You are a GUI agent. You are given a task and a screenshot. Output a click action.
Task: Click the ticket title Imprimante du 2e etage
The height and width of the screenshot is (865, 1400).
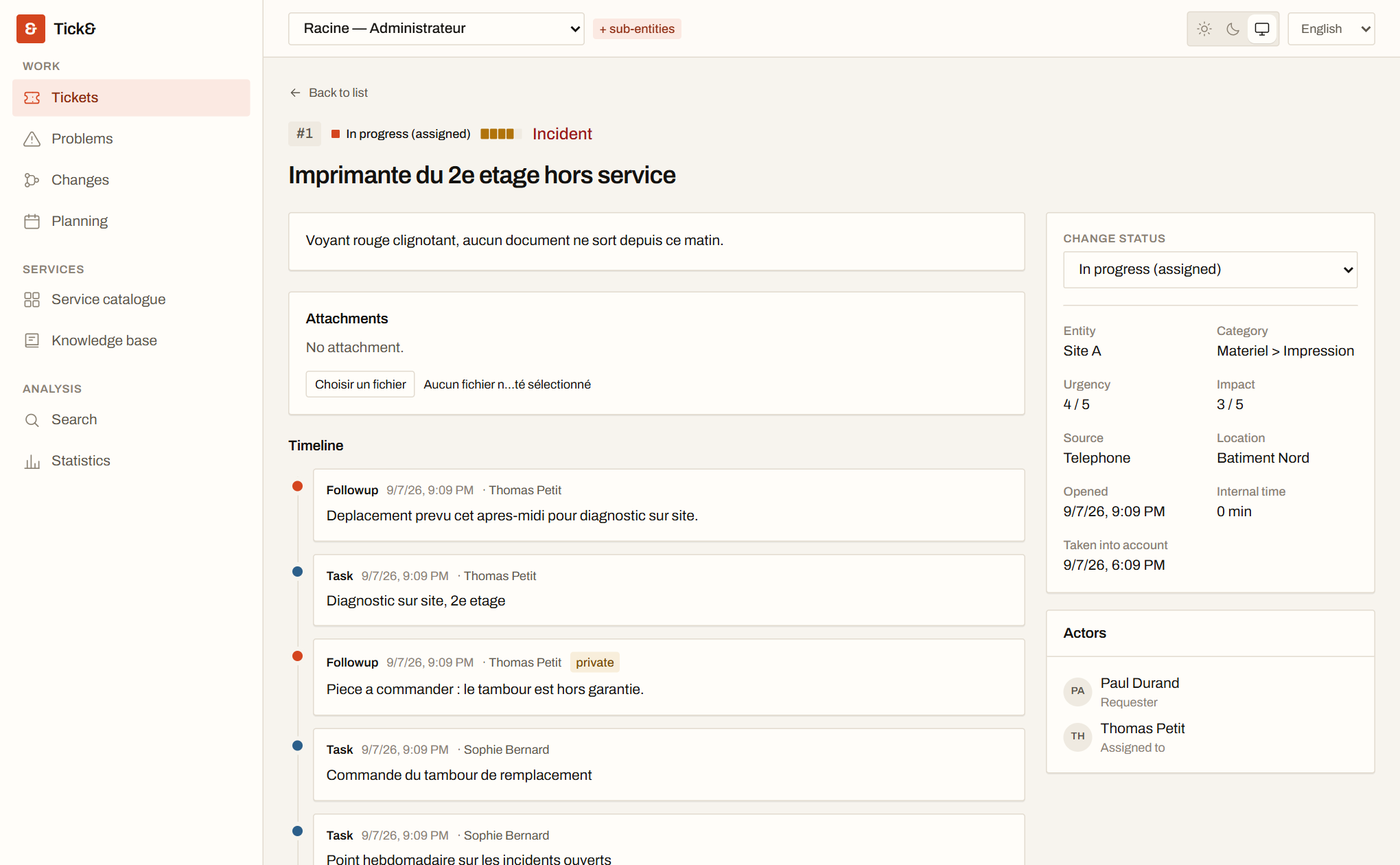click(x=482, y=175)
